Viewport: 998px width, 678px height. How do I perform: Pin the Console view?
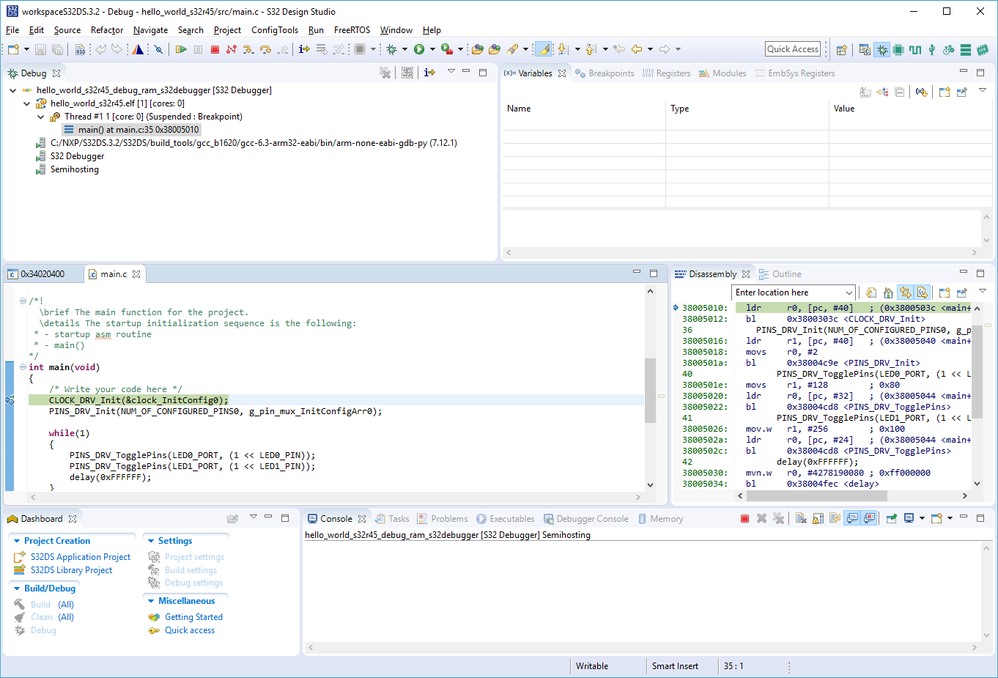tap(892, 517)
